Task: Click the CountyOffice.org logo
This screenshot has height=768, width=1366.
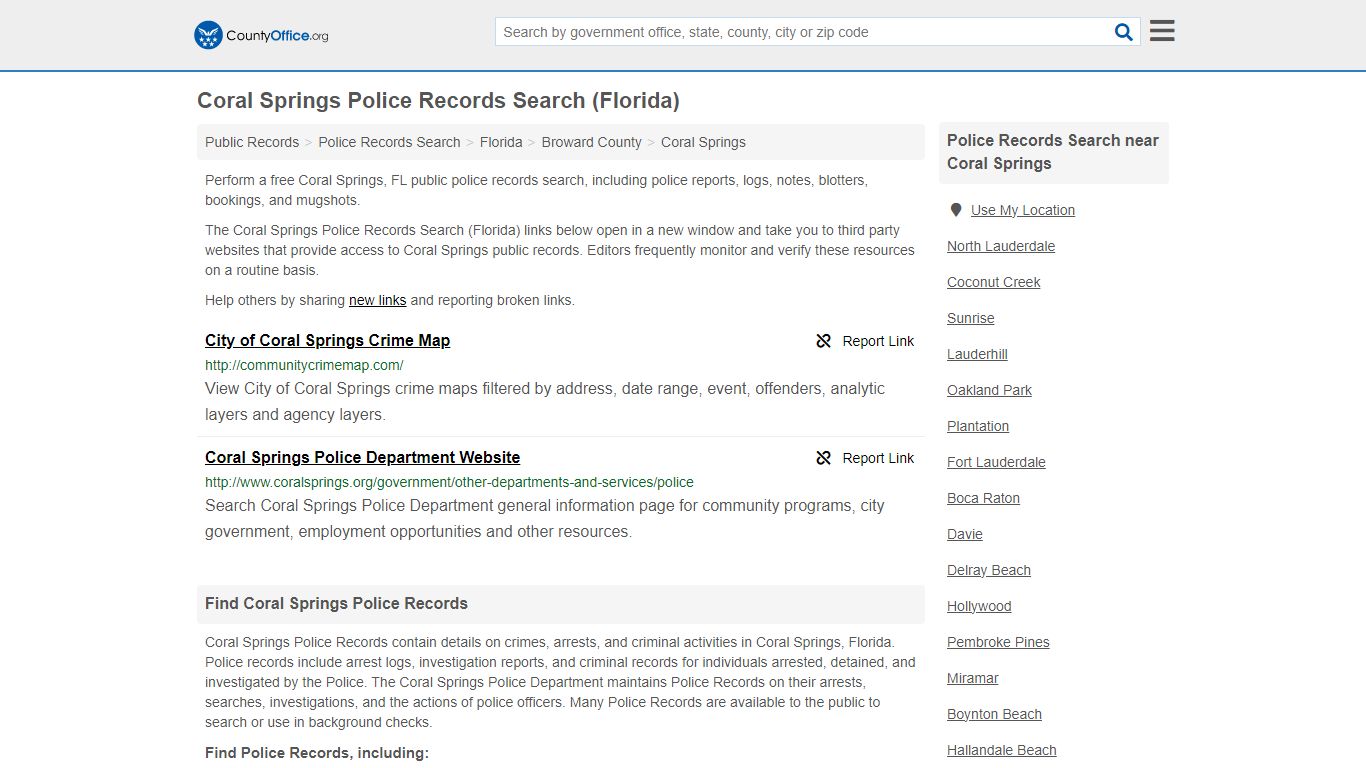Action: 261,35
